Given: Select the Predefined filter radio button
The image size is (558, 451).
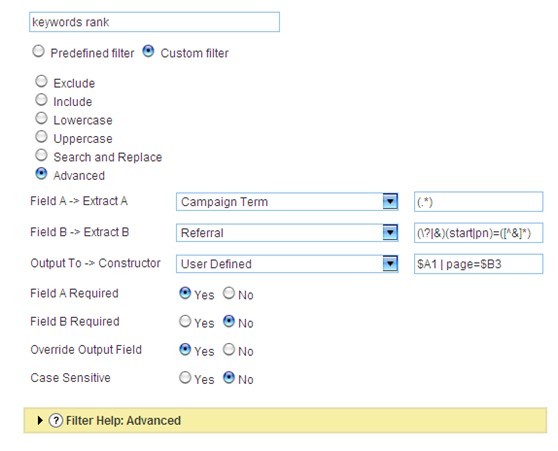Looking at the screenshot, I should tap(38, 51).
